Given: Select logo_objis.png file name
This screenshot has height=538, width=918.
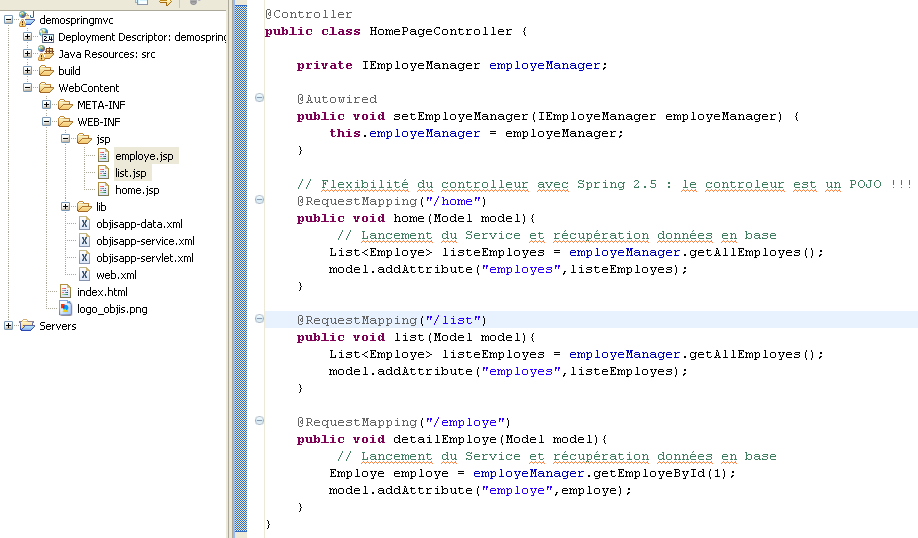Looking at the screenshot, I should tap(112, 309).
